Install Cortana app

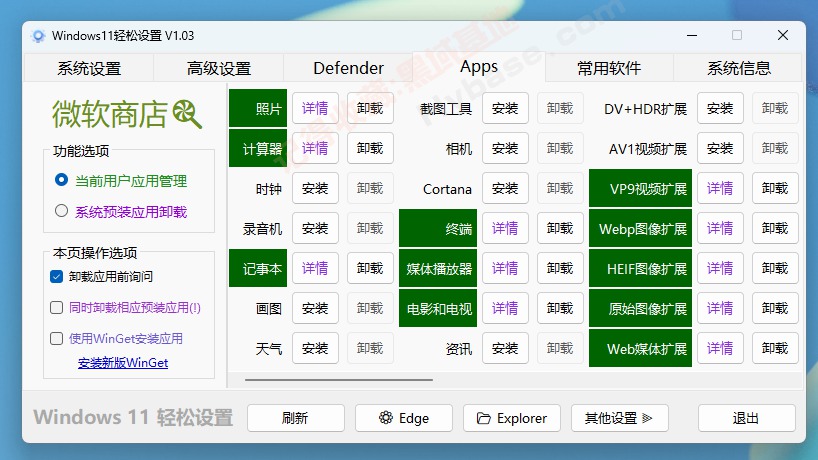(x=505, y=188)
